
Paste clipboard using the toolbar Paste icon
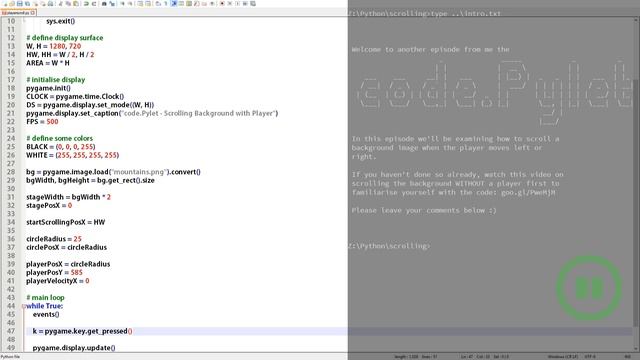76,4
